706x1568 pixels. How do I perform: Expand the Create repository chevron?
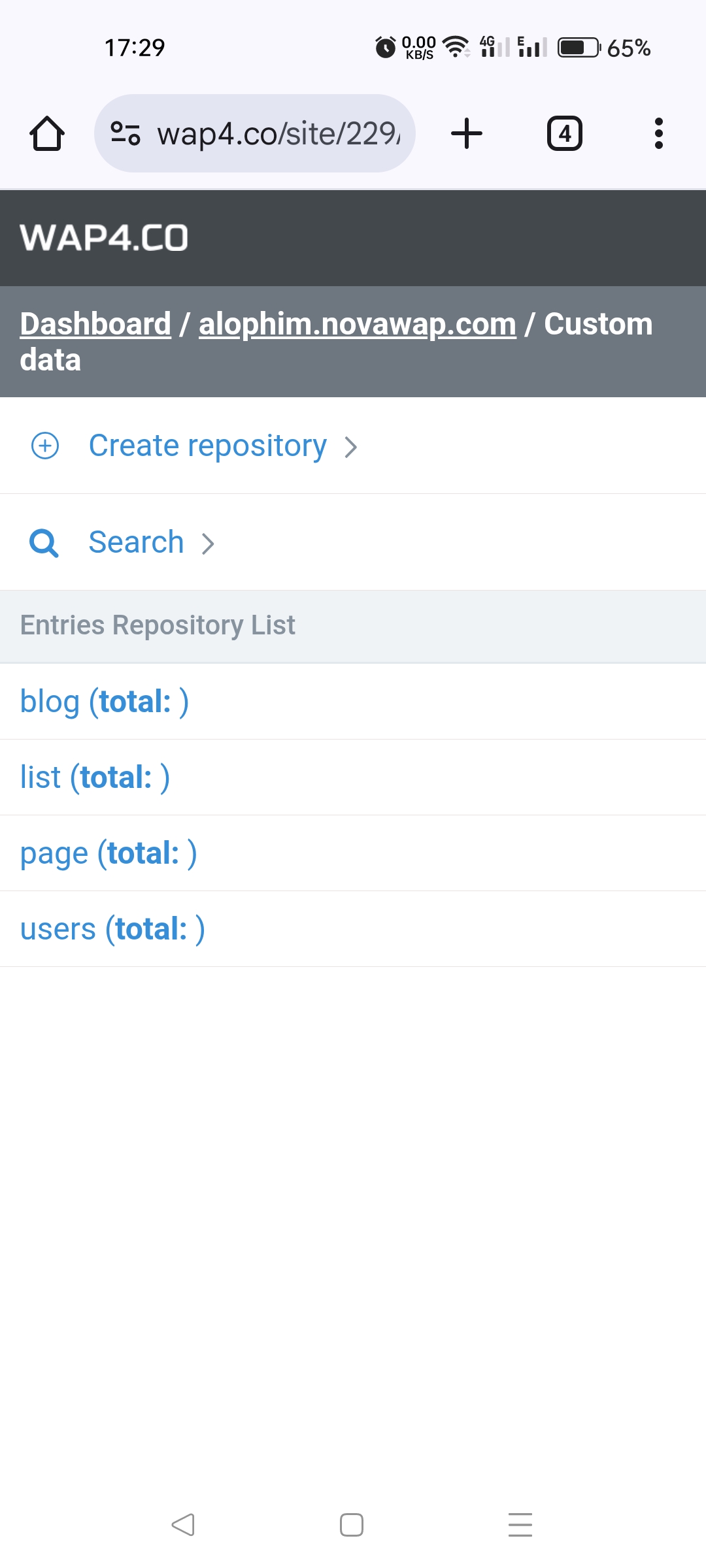point(351,448)
